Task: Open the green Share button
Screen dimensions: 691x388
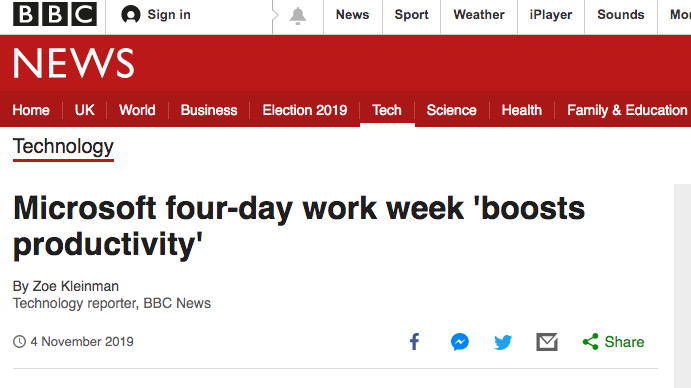Action: (613, 342)
